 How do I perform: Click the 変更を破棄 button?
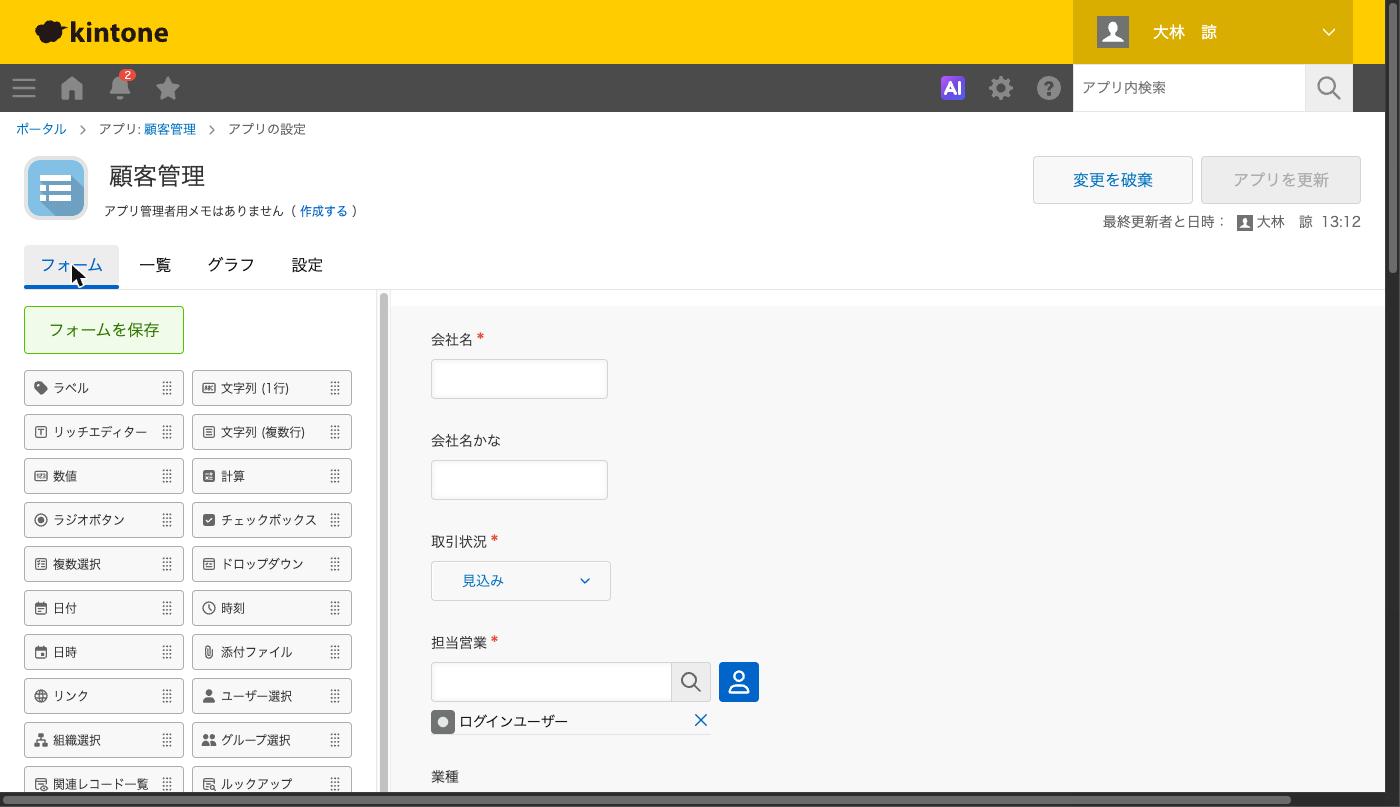click(x=1113, y=180)
